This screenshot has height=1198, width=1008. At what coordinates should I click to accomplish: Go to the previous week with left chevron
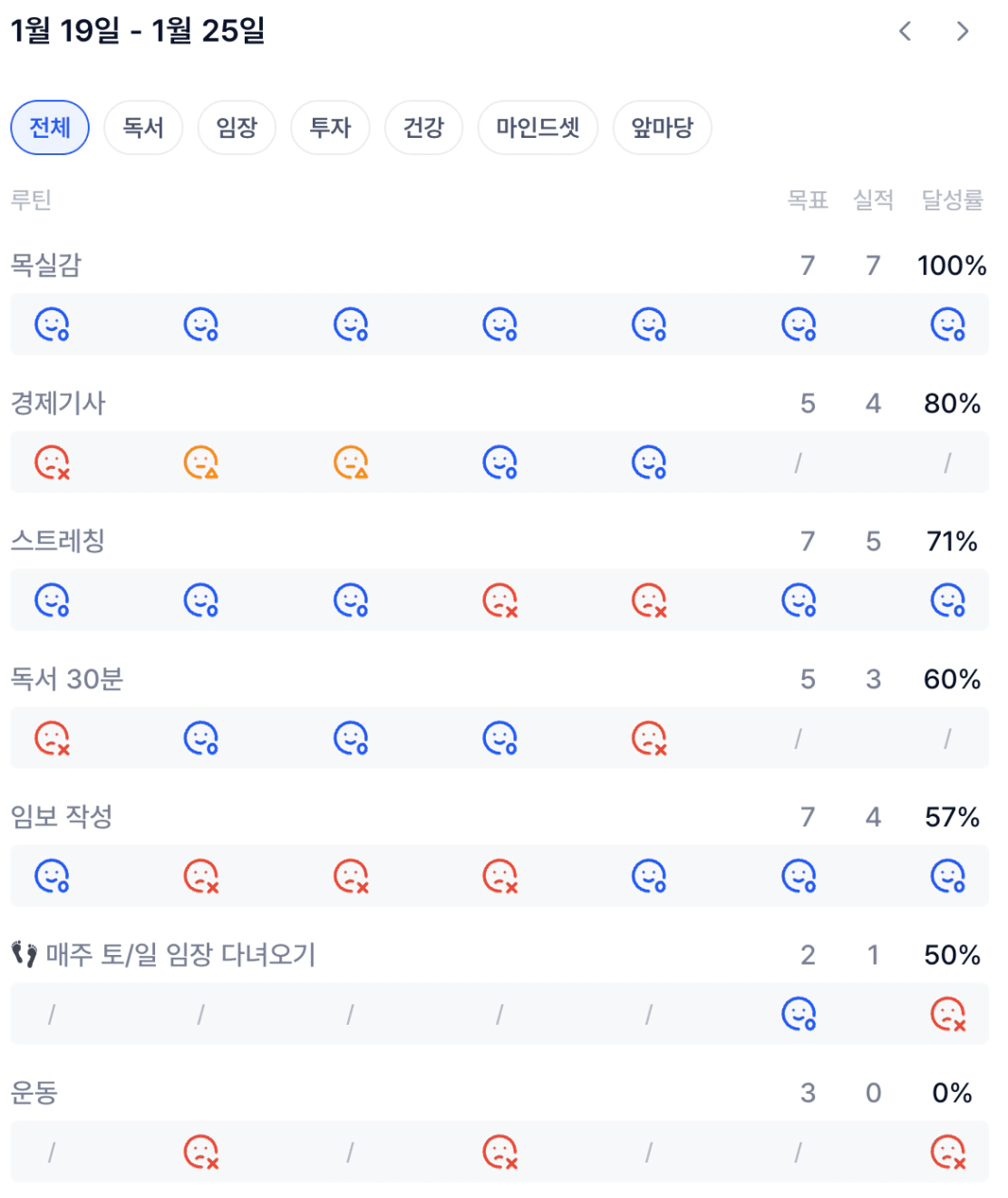coord(905,32)
